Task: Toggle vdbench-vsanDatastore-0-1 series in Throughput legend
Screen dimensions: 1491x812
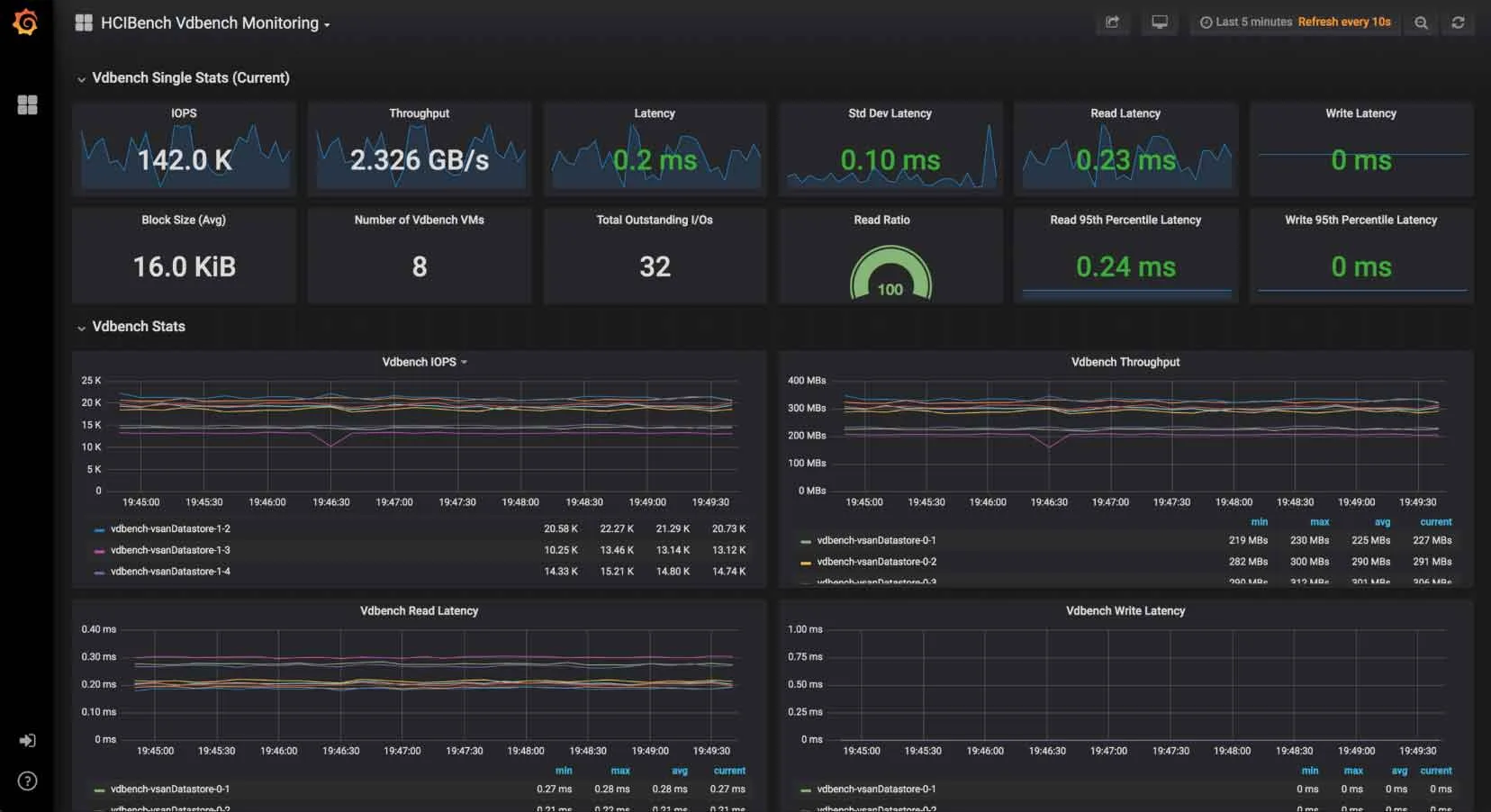Action: coord(876,540)
